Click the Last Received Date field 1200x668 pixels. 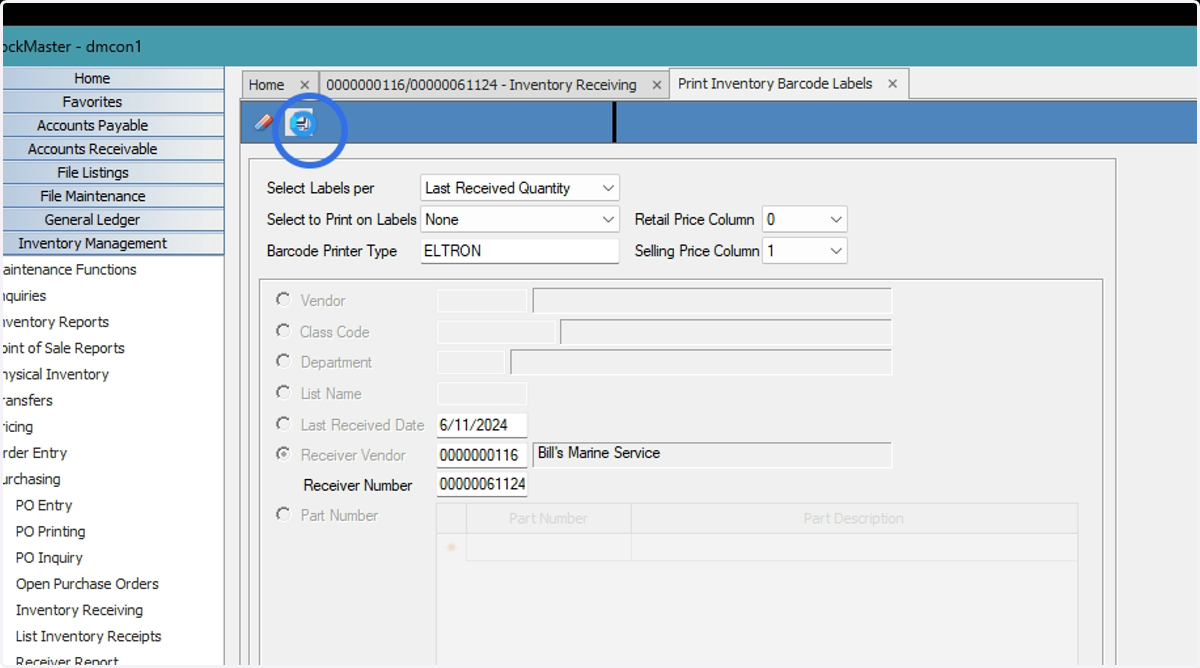pyautogui.click(x=482, y=425)
